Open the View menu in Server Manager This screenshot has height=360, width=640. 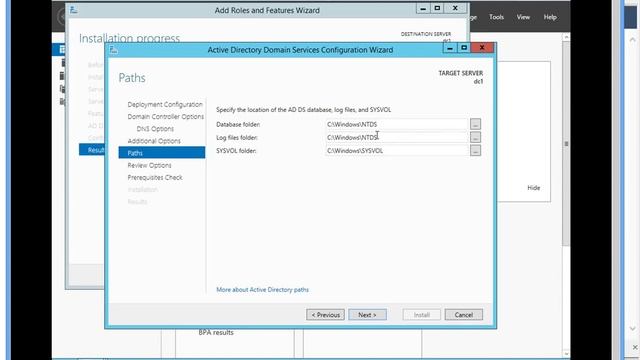[x=523, y=17]
